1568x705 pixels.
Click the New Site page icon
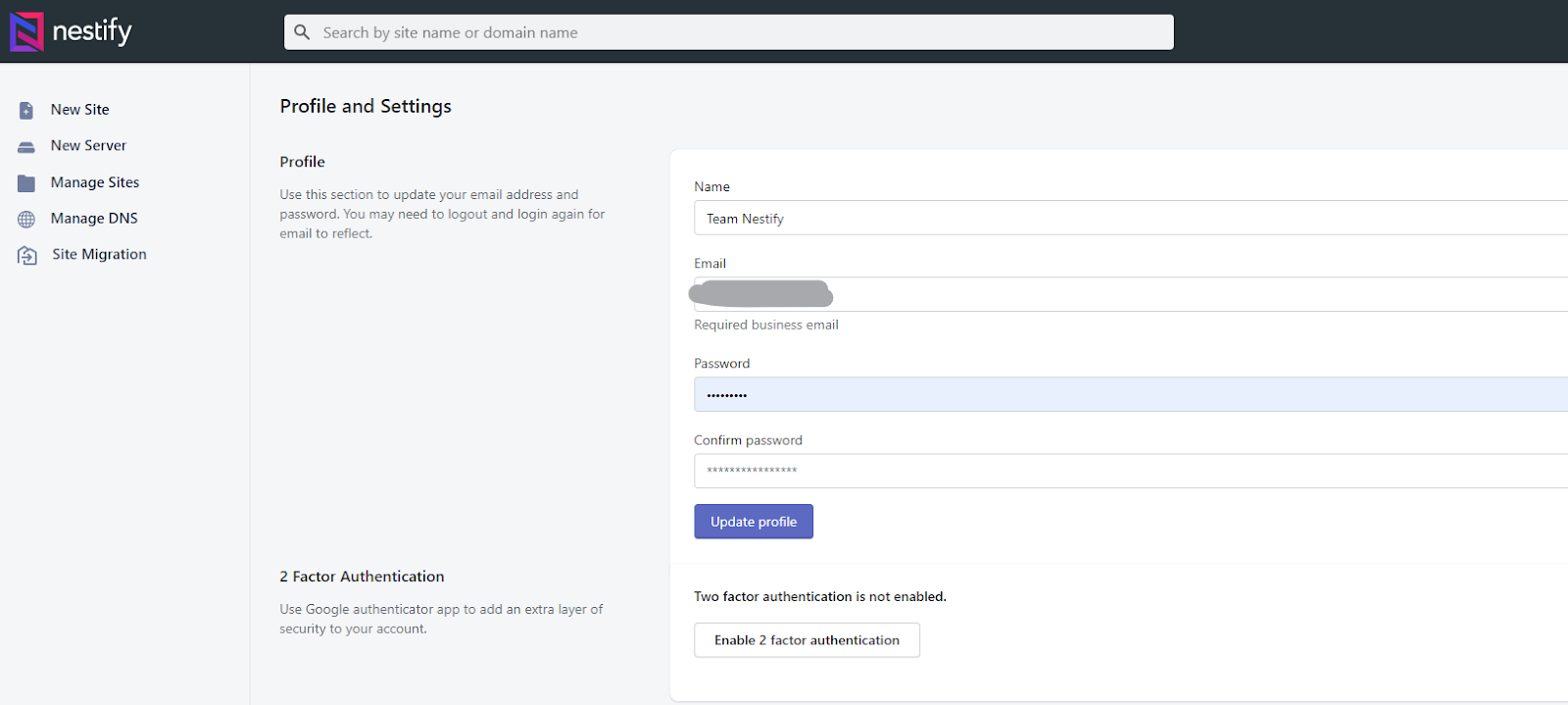(26, 111)
